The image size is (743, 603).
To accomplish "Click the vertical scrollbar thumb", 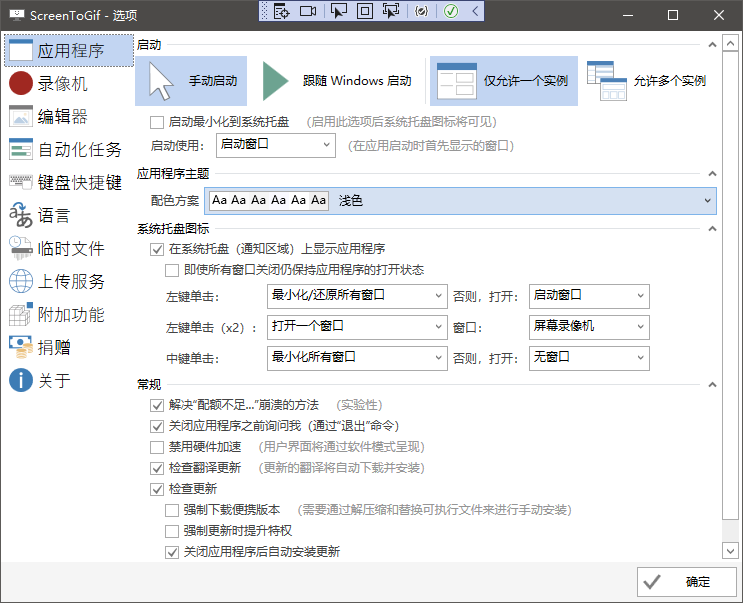I will point(730,286).
